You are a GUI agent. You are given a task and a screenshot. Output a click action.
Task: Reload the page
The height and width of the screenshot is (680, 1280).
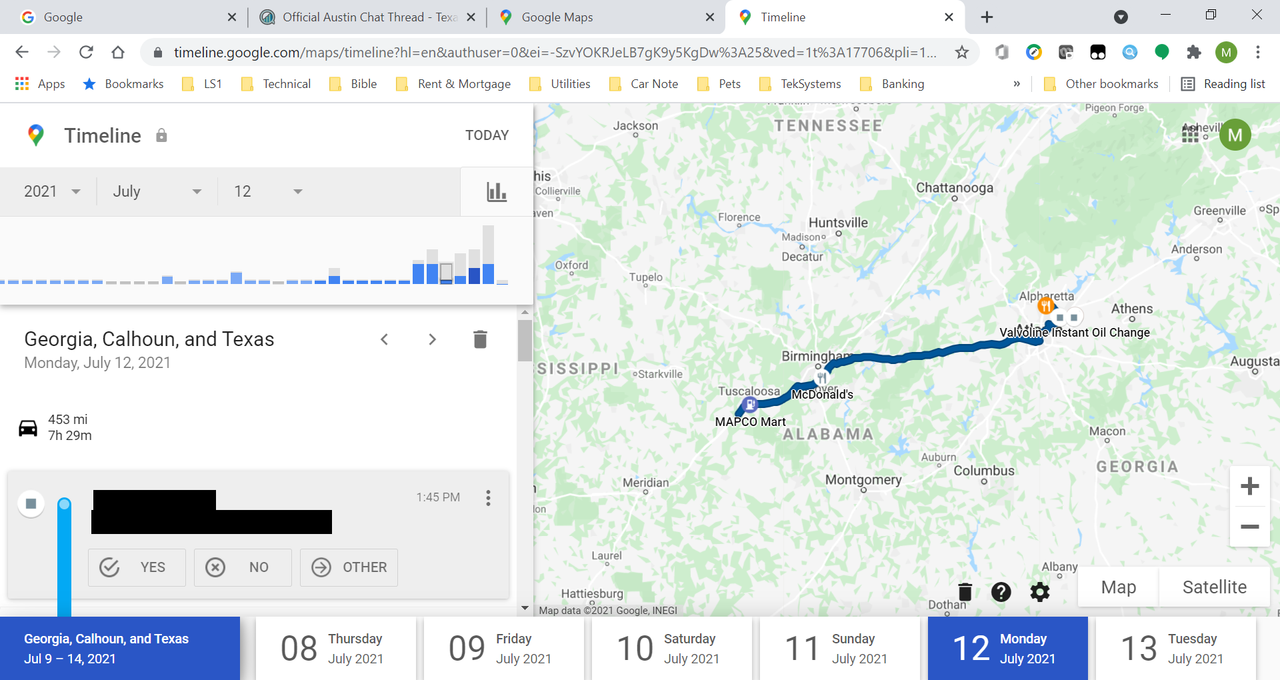point(86,52)
